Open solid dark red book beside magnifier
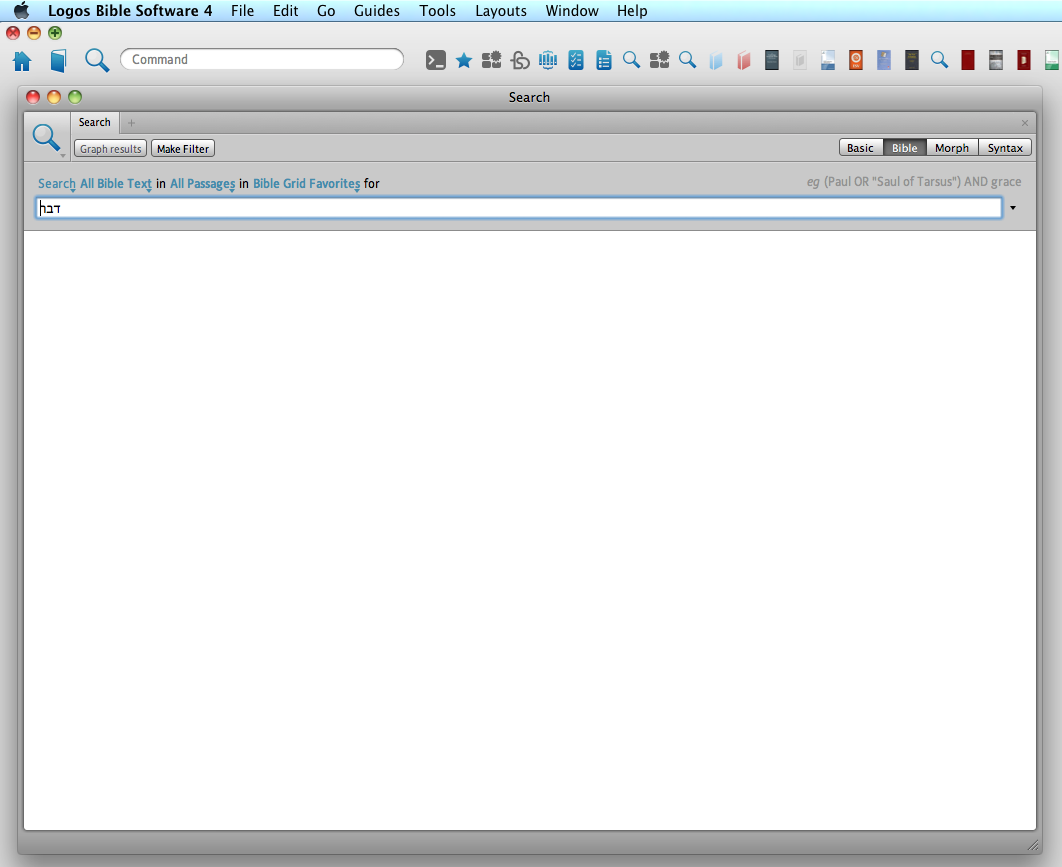The width and height of the screenshot is (1062, 867). point(968,60)
